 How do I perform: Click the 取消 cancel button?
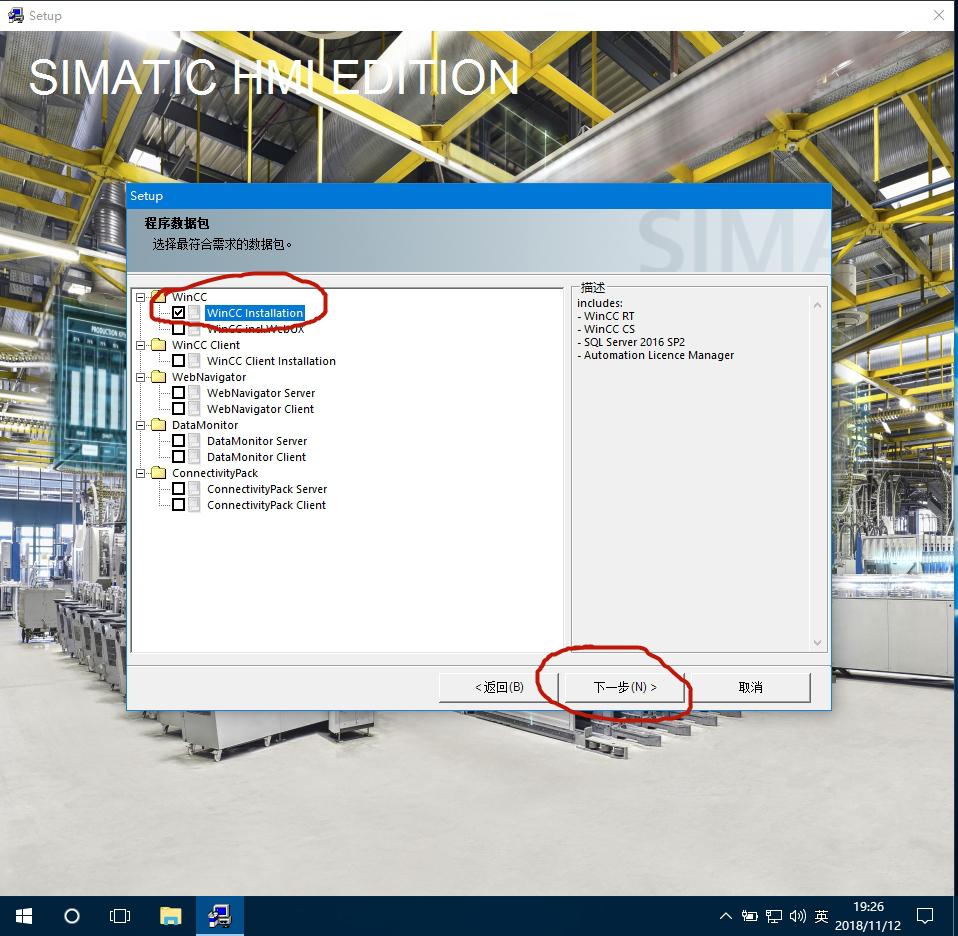750,687
